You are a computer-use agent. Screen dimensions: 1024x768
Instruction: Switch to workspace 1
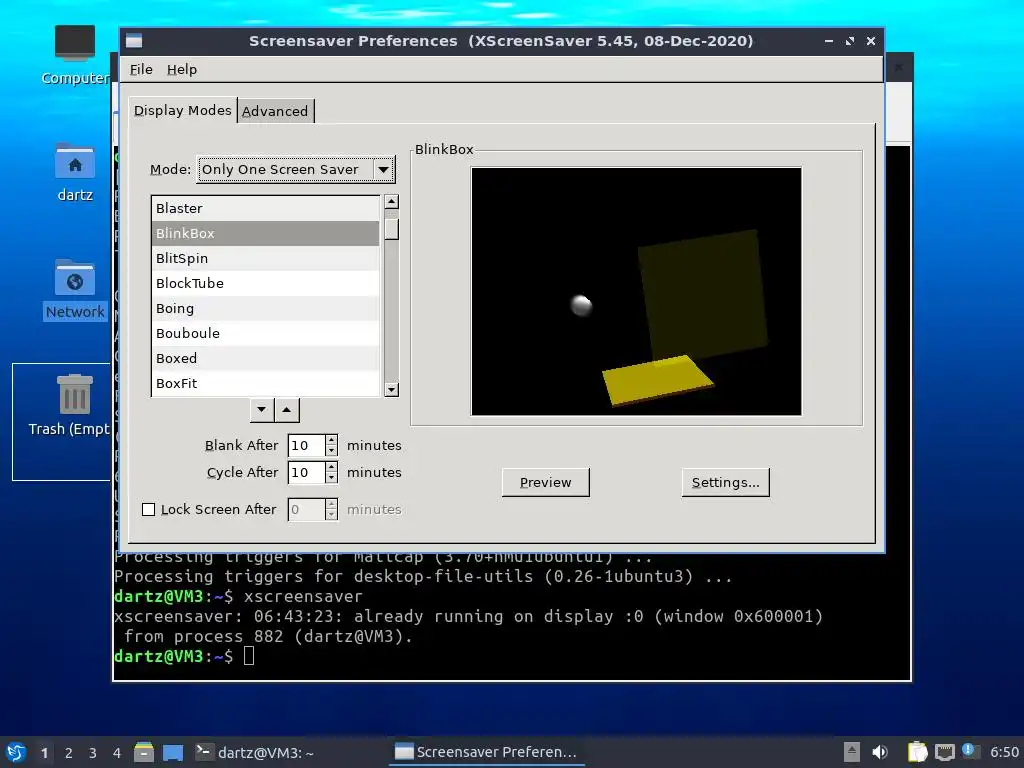coord(44,753)
